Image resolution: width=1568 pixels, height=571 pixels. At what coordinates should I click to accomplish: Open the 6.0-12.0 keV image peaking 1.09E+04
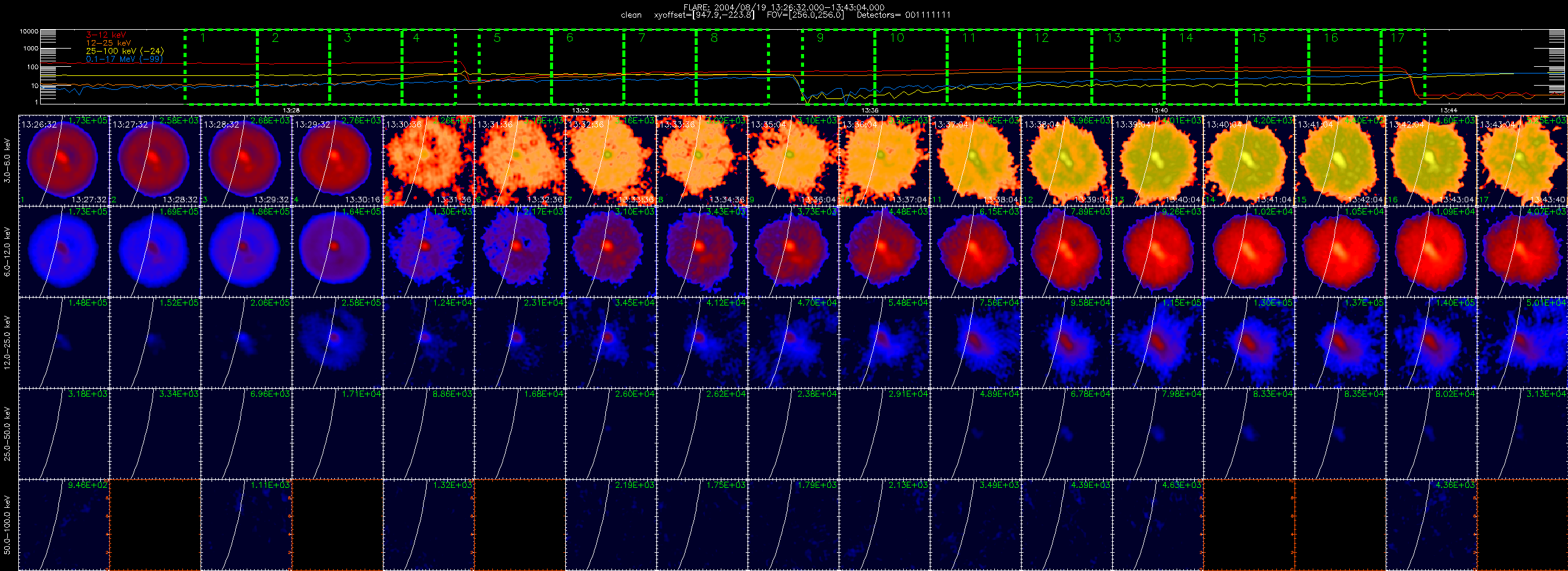[x=1431, y=251]
